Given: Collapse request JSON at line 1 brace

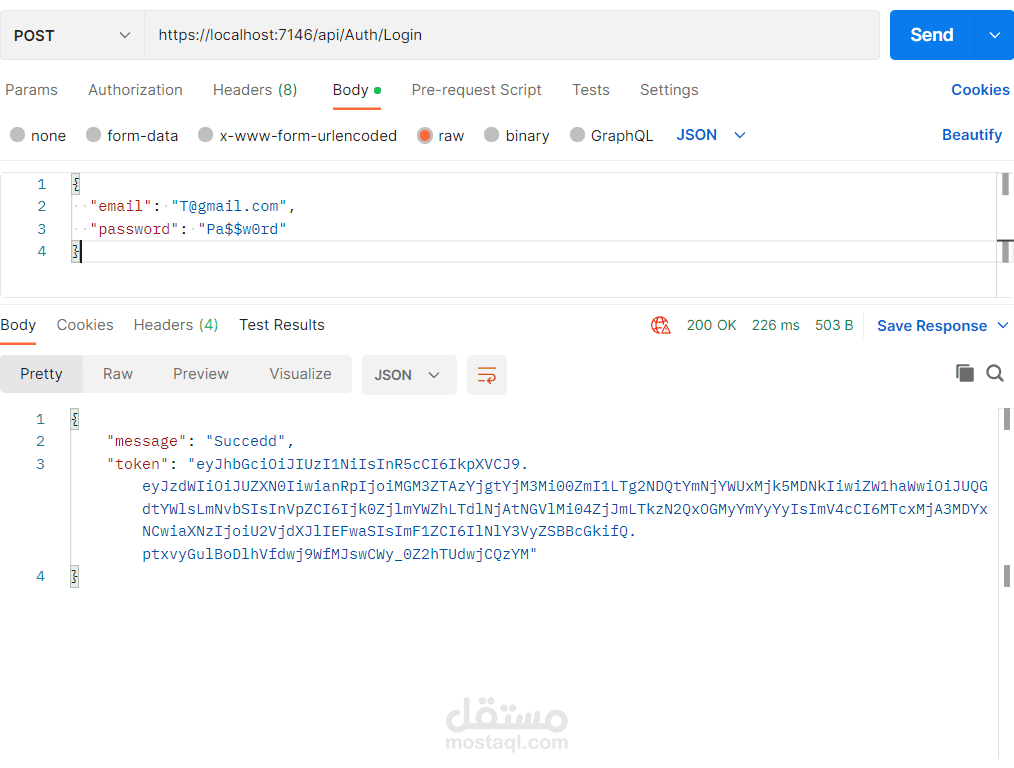Looking at the screenshot, I should 76,184.
